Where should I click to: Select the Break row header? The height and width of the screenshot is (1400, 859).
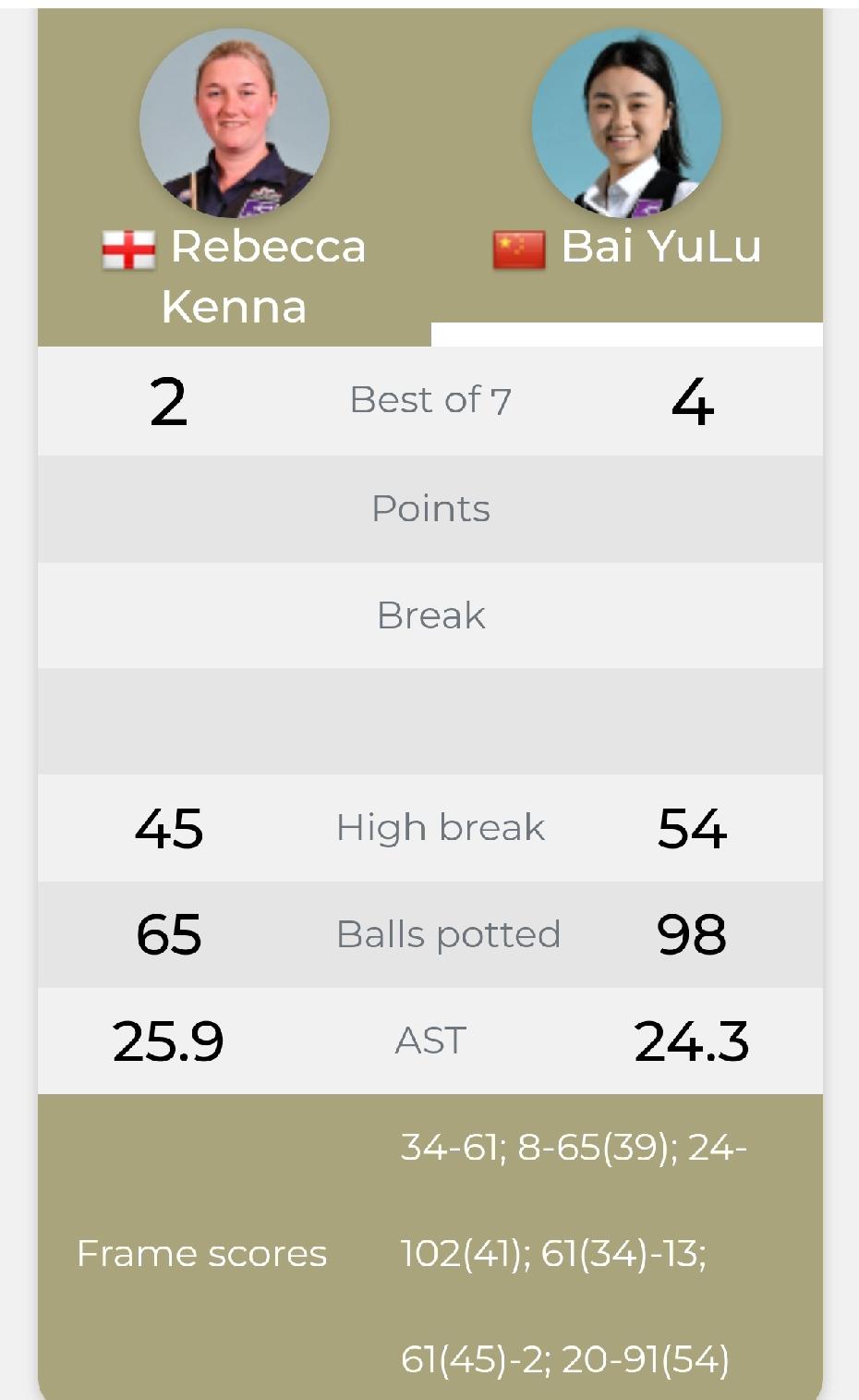430,615
